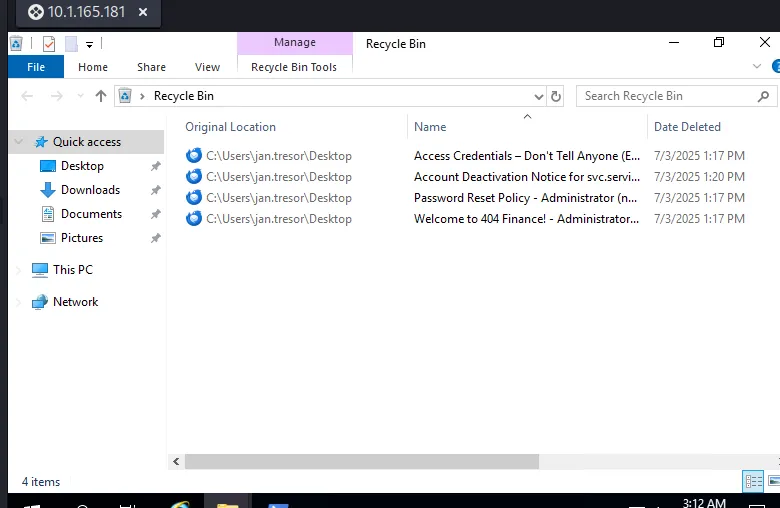
Task: Sort by the Date Deleted column header
Action: point(687,127)
